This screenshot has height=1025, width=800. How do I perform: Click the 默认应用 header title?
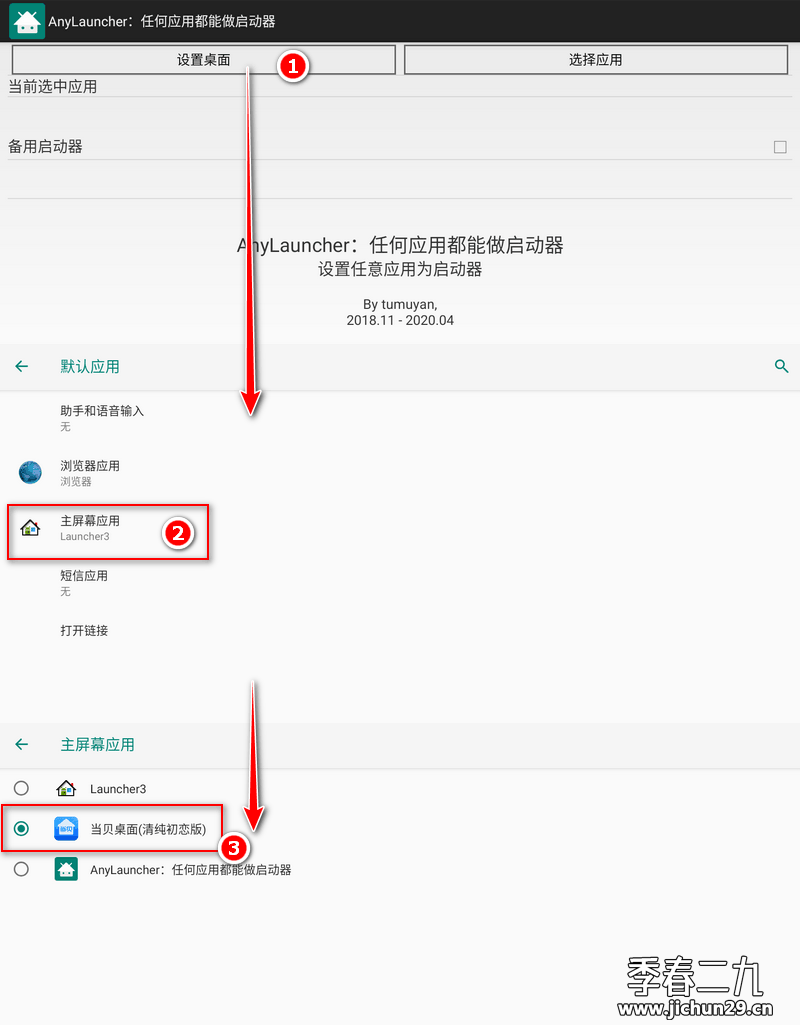point(90,366)
